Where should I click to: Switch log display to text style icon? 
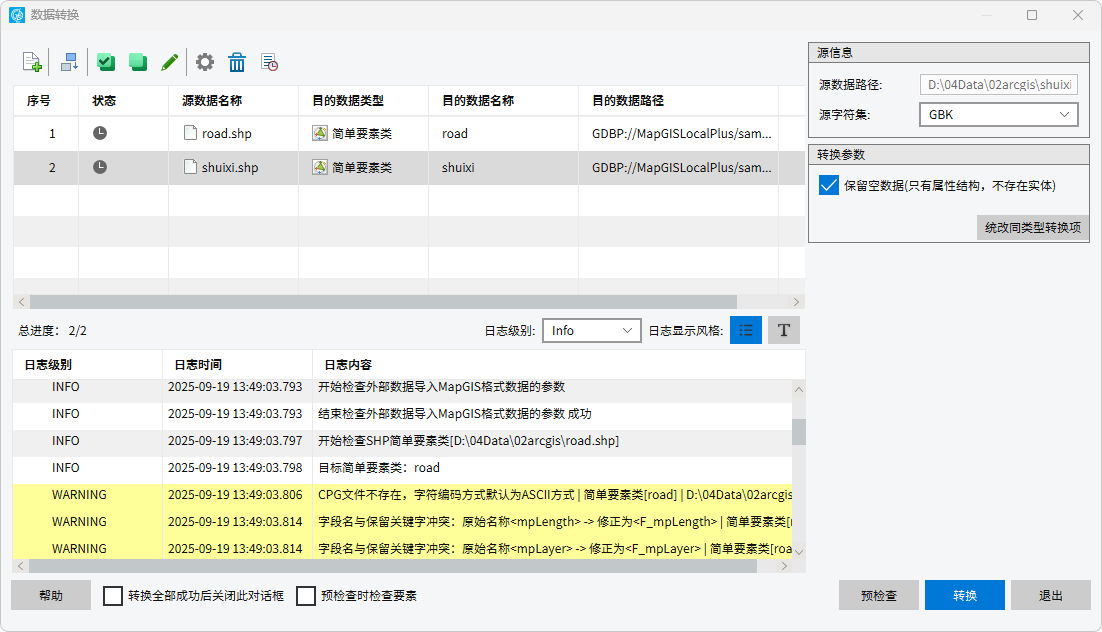[x=784, y=330]
